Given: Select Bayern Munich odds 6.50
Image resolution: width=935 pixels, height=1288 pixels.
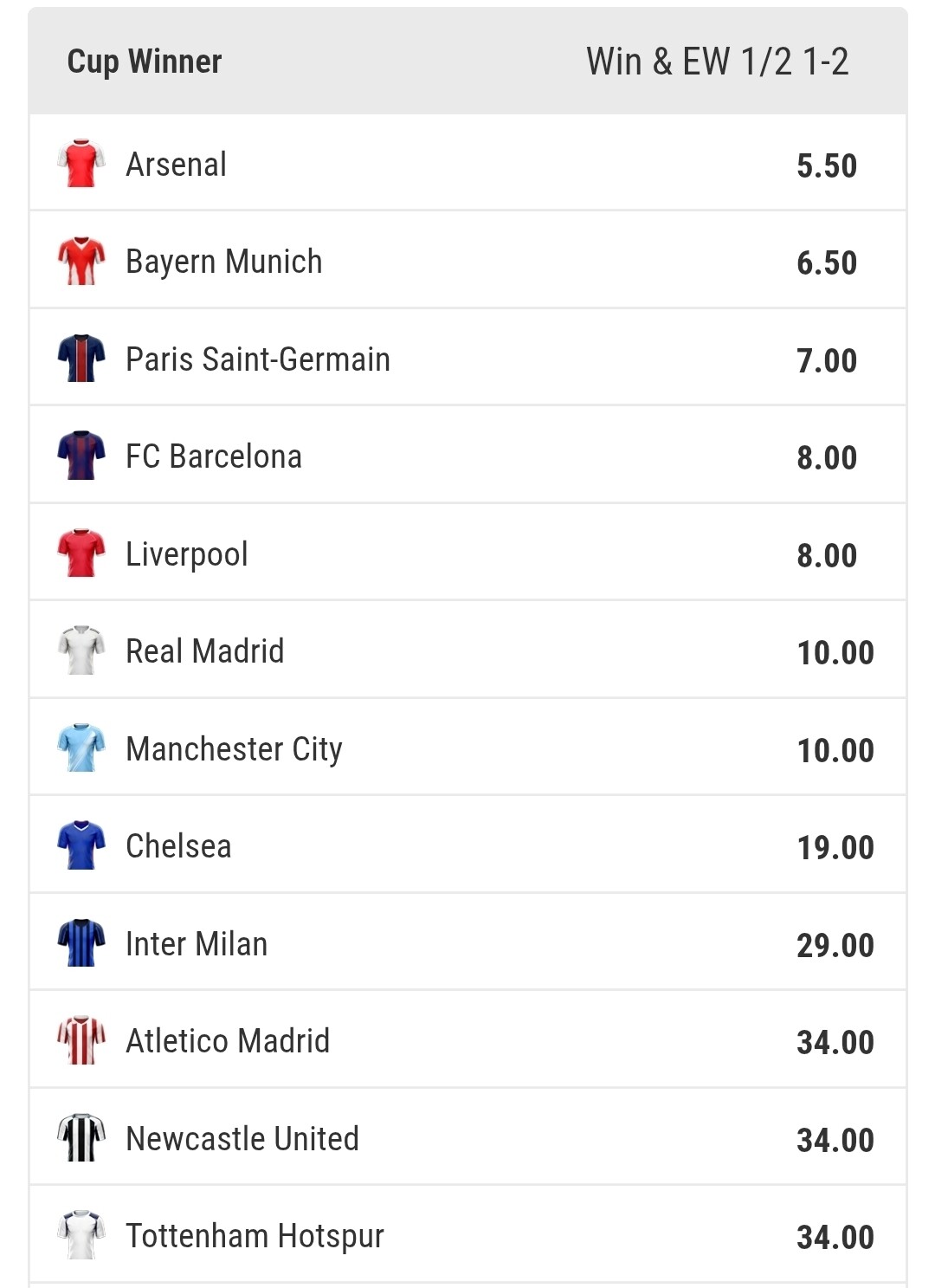Looking at the screenshot, I should pos(826,262).
